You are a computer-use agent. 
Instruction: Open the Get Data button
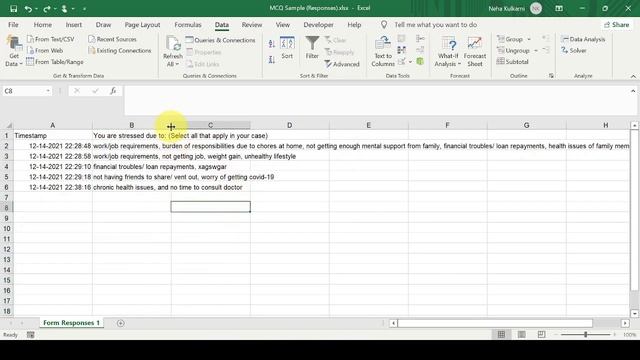13,51
